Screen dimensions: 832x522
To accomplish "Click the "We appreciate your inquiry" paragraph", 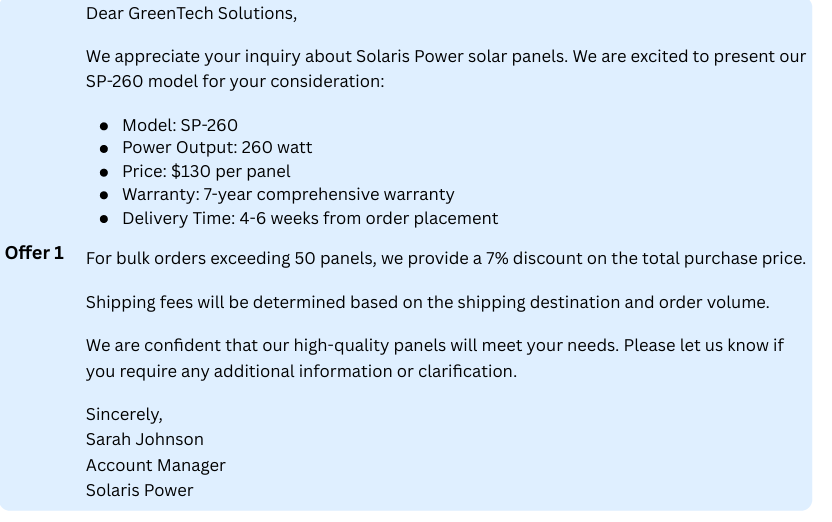I will pyautogui.click(x=446, y=69).
